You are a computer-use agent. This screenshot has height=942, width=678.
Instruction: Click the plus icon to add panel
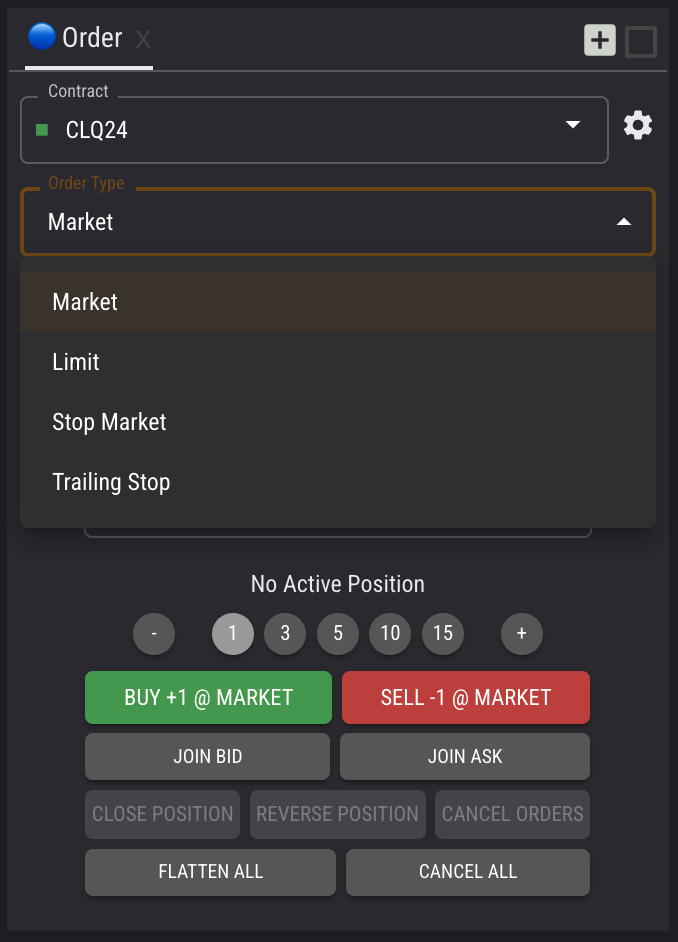click(x=600, y=41)
